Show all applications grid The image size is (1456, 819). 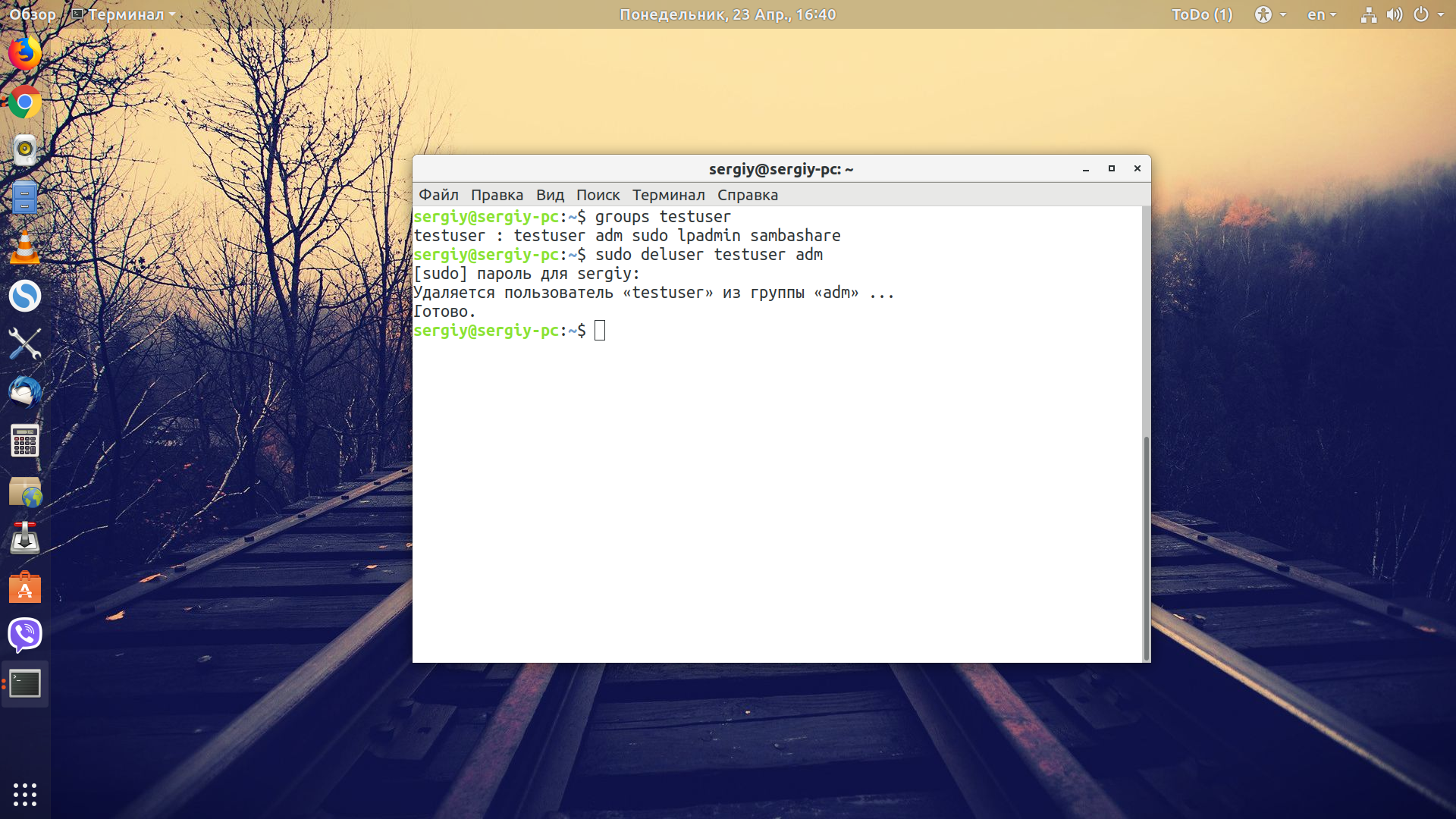tap(25, 794)
